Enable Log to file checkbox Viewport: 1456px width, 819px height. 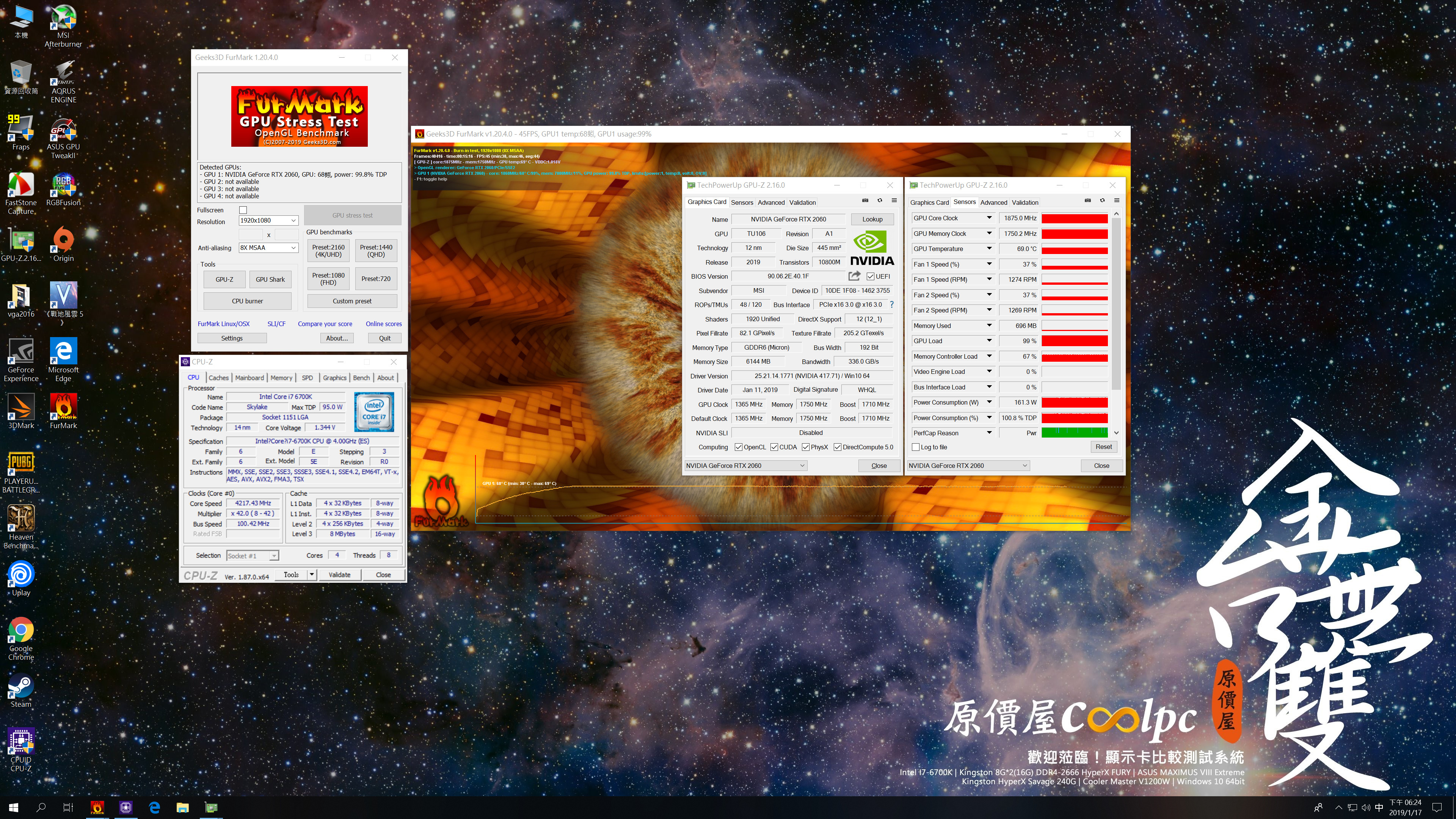click(x=916, y=447)
